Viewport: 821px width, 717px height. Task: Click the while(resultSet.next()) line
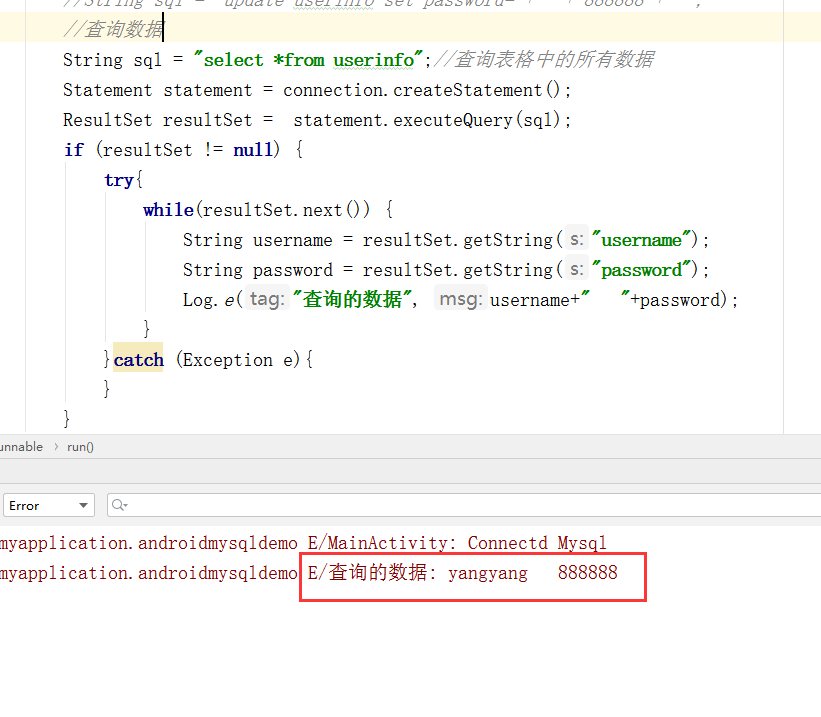pyautogui.click(x=268, y=210)
